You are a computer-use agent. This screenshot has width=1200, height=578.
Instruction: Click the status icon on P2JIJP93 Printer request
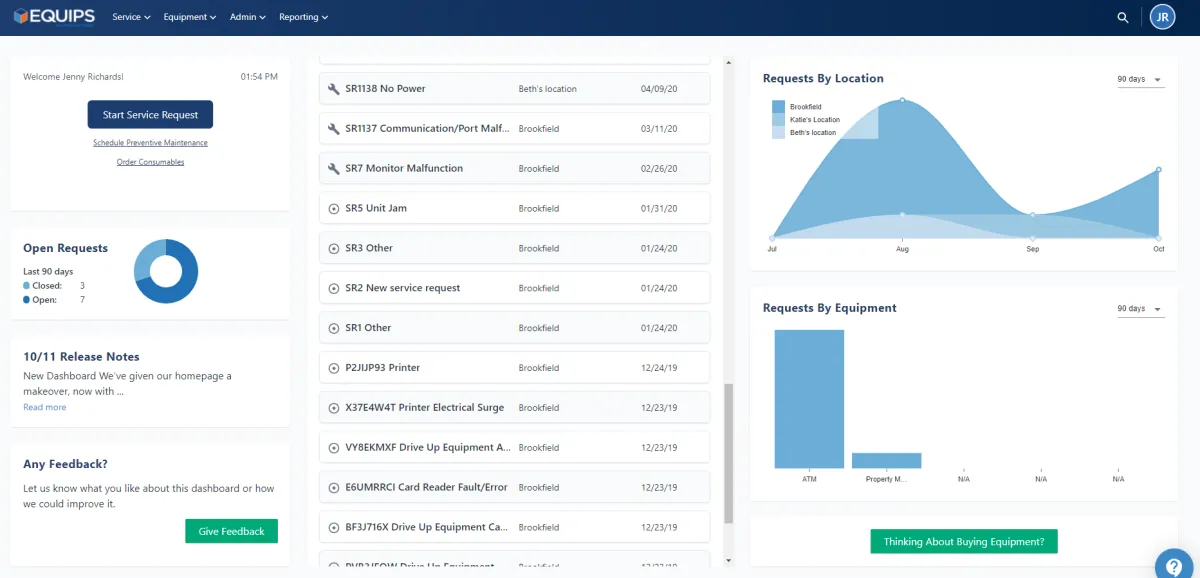pos(333,367)
